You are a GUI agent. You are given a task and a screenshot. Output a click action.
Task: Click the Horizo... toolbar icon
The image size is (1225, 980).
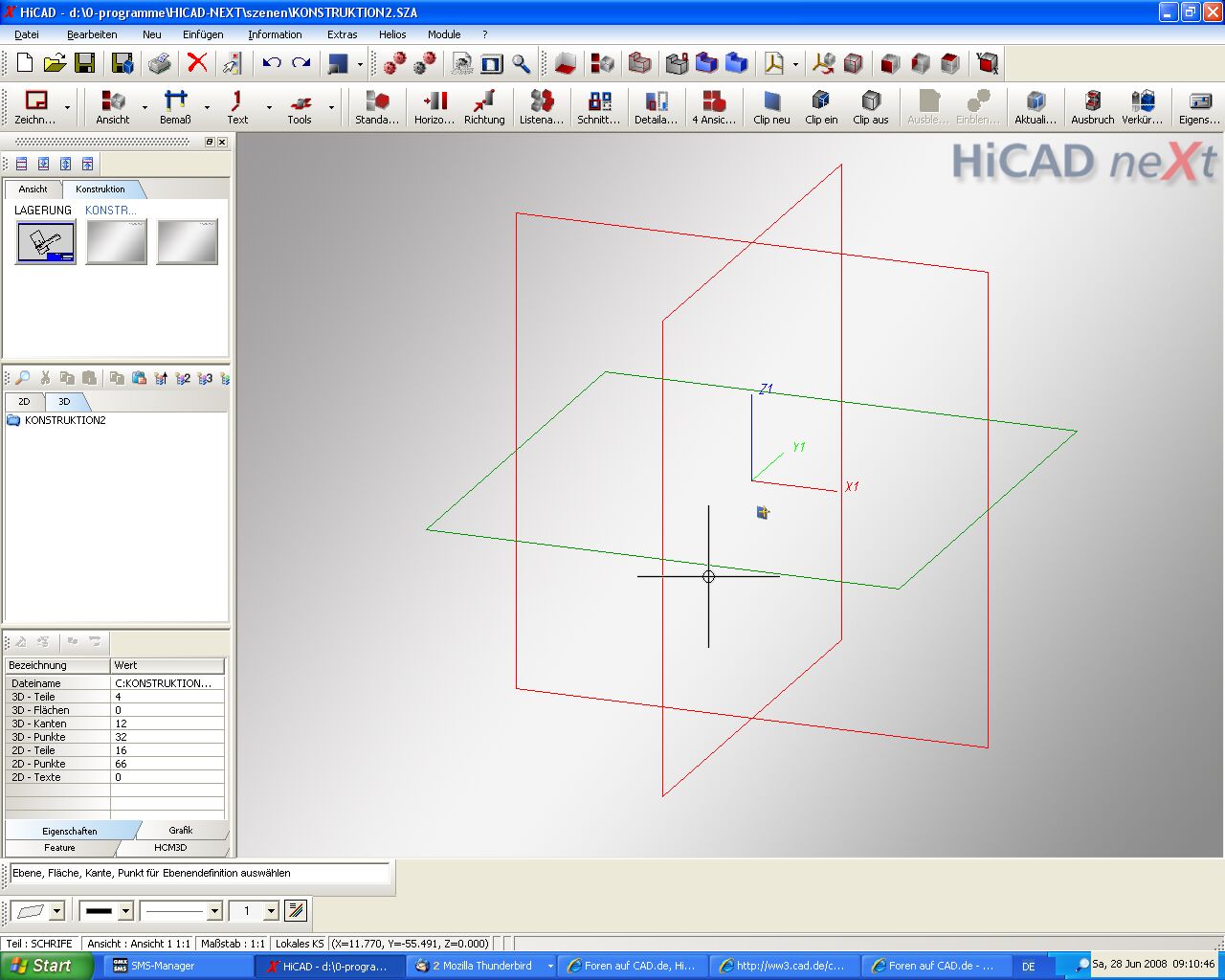[434, 107]
